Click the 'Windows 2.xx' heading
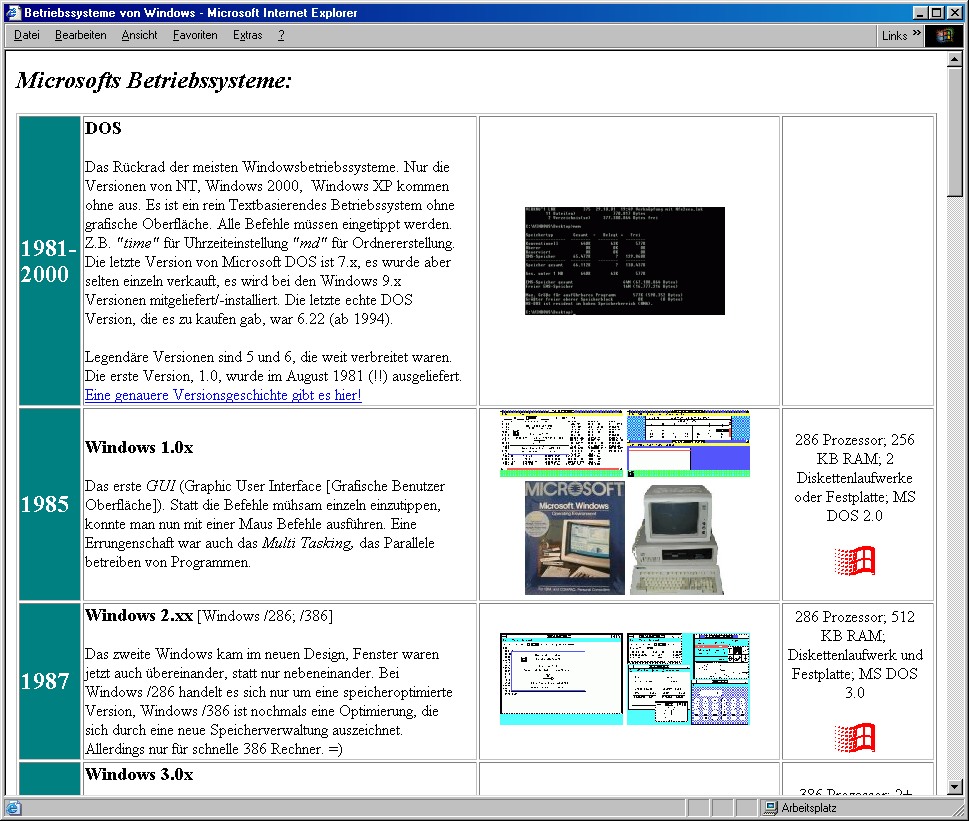The image size is (969, 821). 139,615
